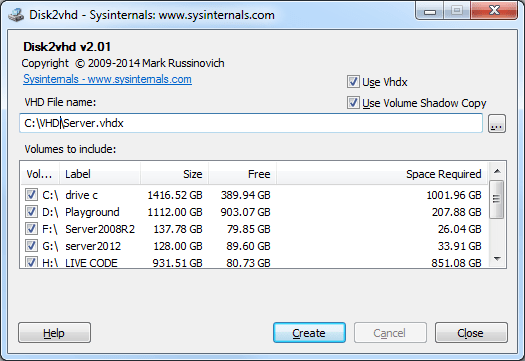Uncheck the C:\ drive c volume
The height and width of the screenshot is (361, 525).
point(31,195)
